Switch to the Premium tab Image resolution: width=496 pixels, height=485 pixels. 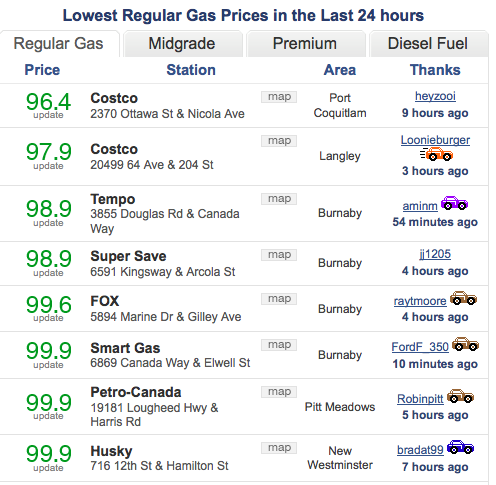tap(305, 44)
